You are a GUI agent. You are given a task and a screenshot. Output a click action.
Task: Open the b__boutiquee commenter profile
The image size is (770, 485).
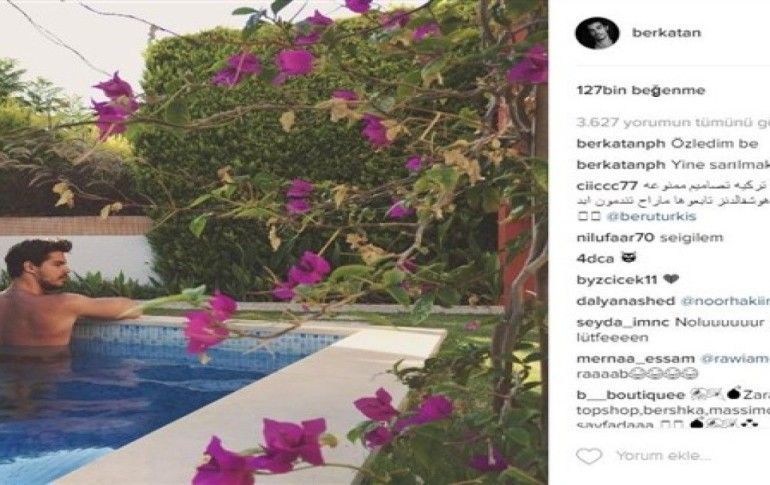tap(631, 395)
